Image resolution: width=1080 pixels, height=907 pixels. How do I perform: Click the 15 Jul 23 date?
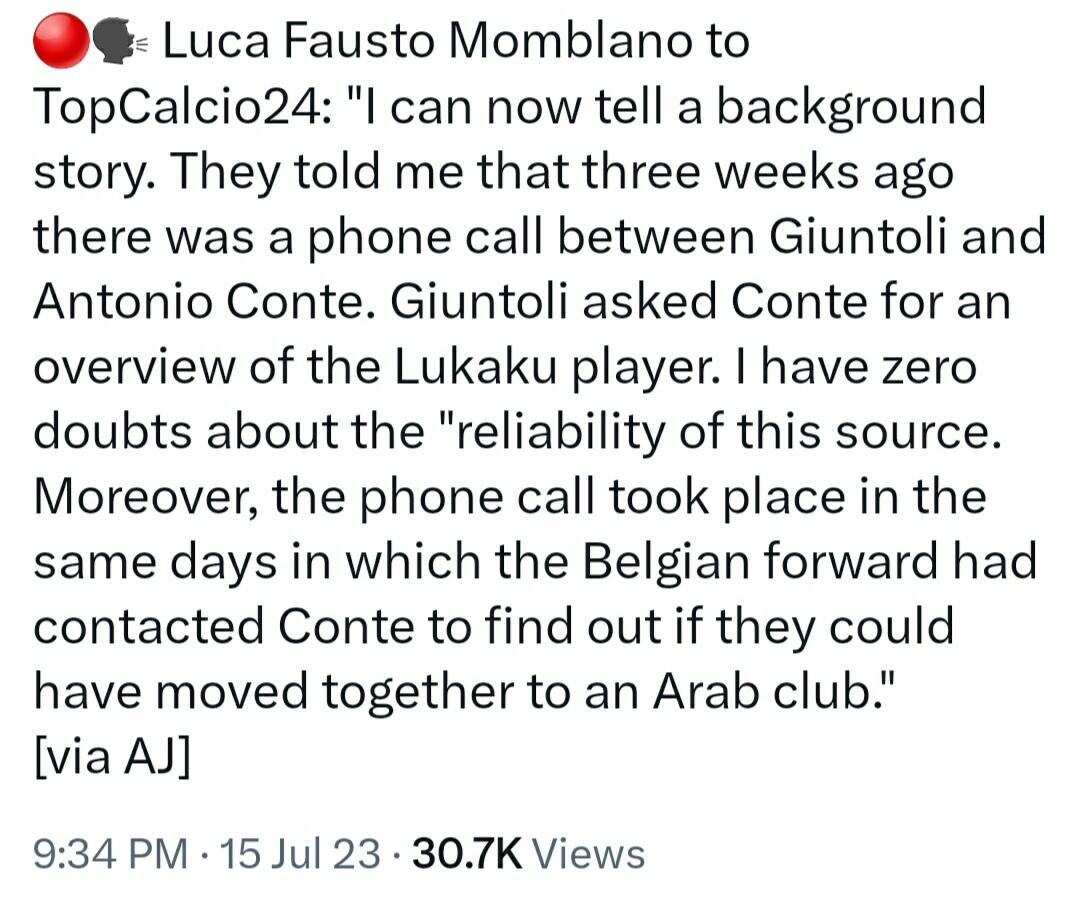click(301, 854)
